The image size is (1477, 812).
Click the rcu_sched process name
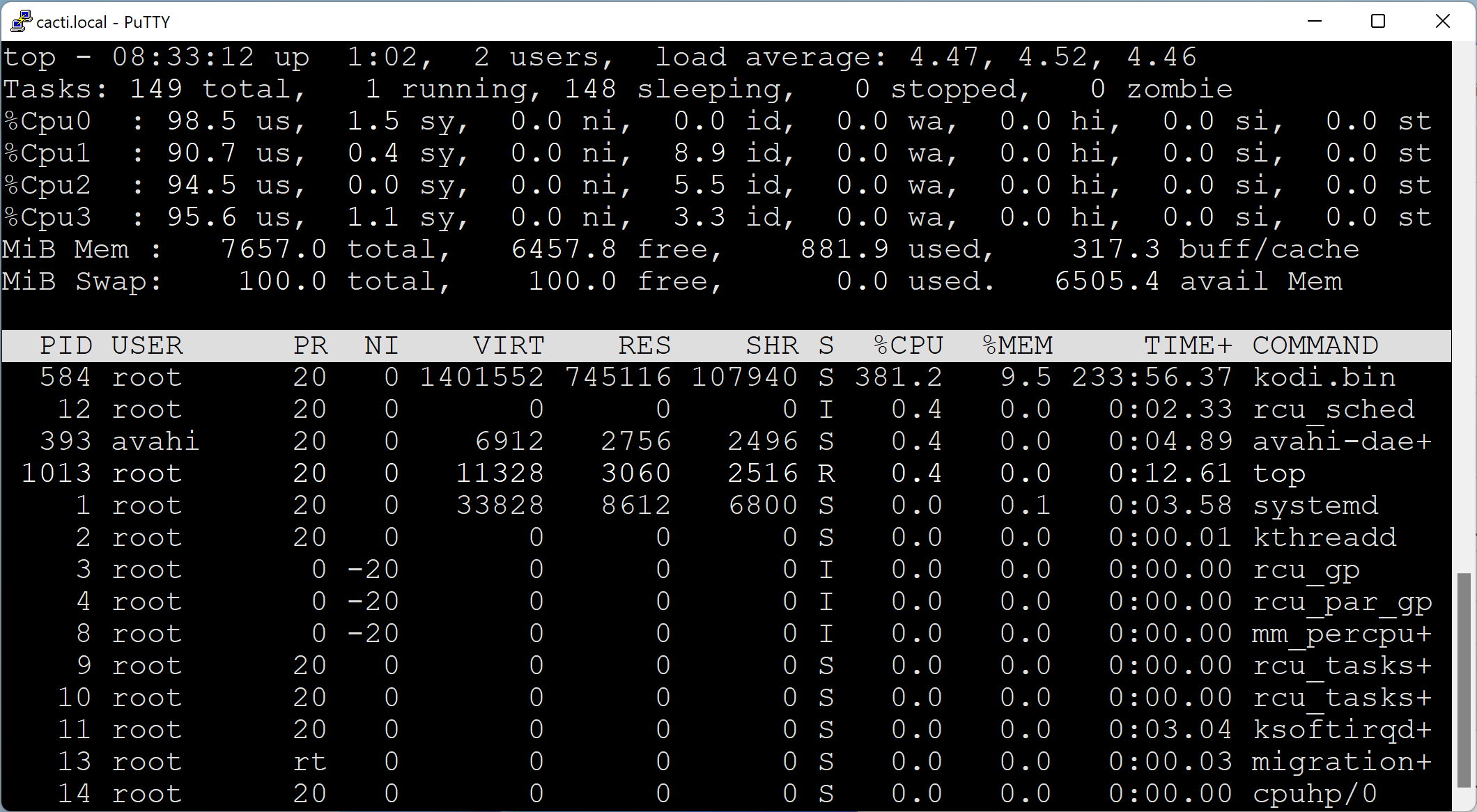[1333, 409]
